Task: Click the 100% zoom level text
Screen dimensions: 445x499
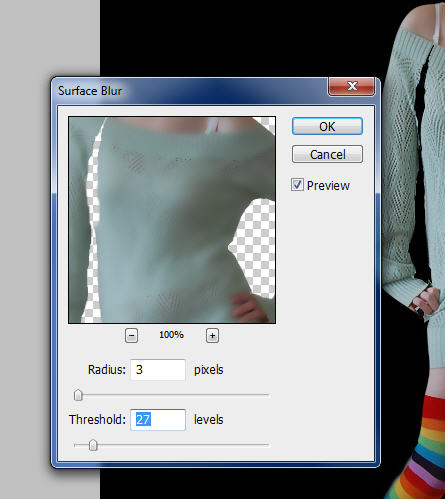Action: click(x=171, y=335)
